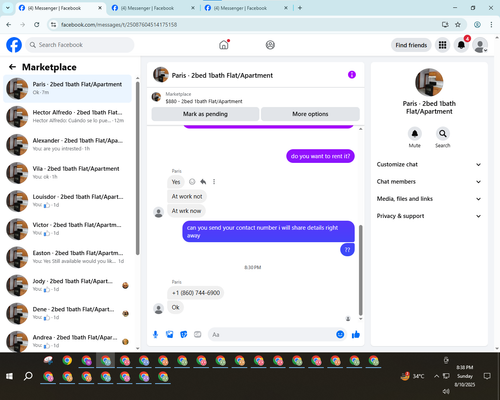Open conversation info purple icon
Image resolution: width=500 pixels, height=400 pixels.
click(x=352, y=75)
